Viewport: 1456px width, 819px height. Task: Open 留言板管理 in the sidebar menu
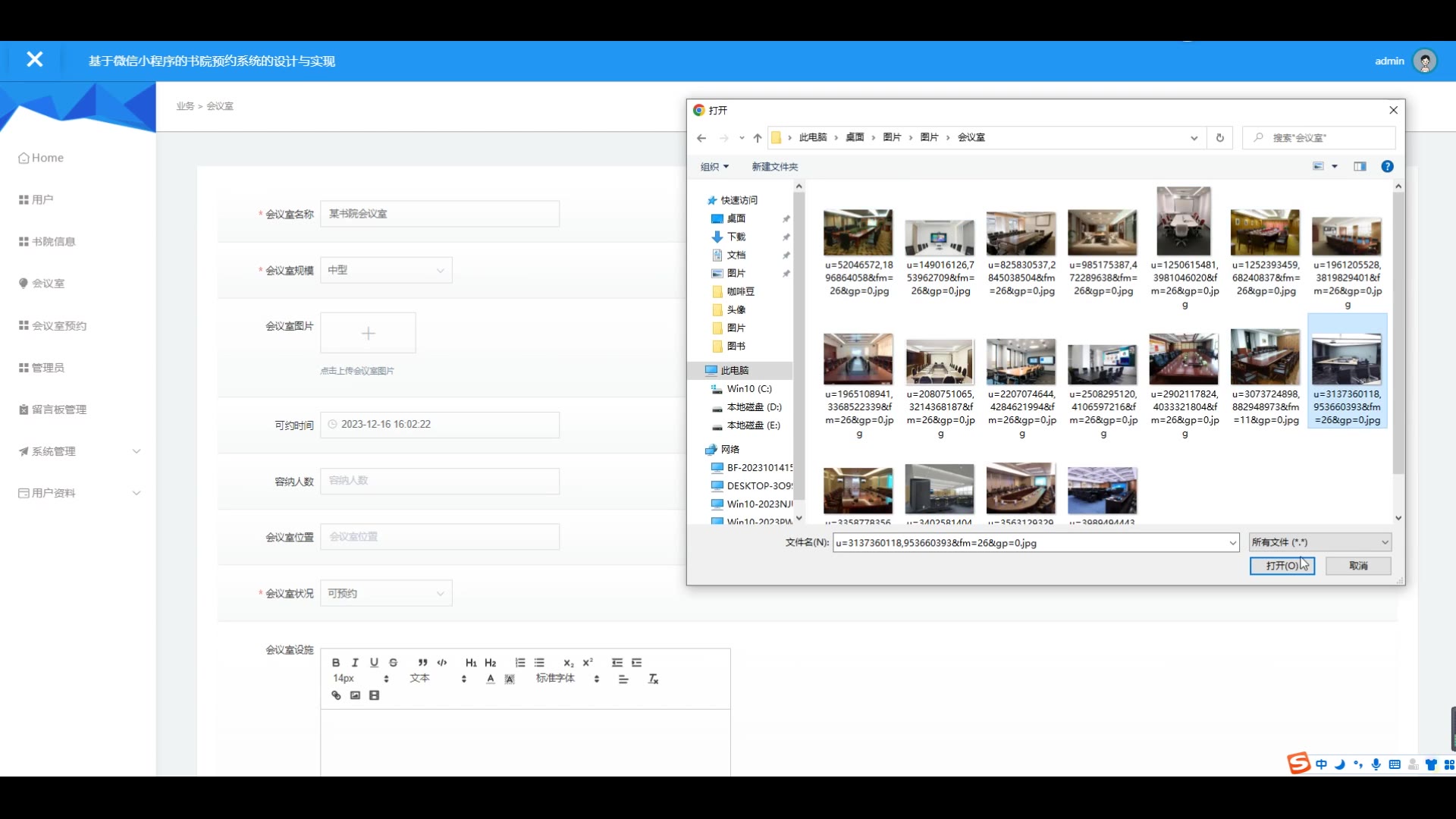click(x=59, y=409)
